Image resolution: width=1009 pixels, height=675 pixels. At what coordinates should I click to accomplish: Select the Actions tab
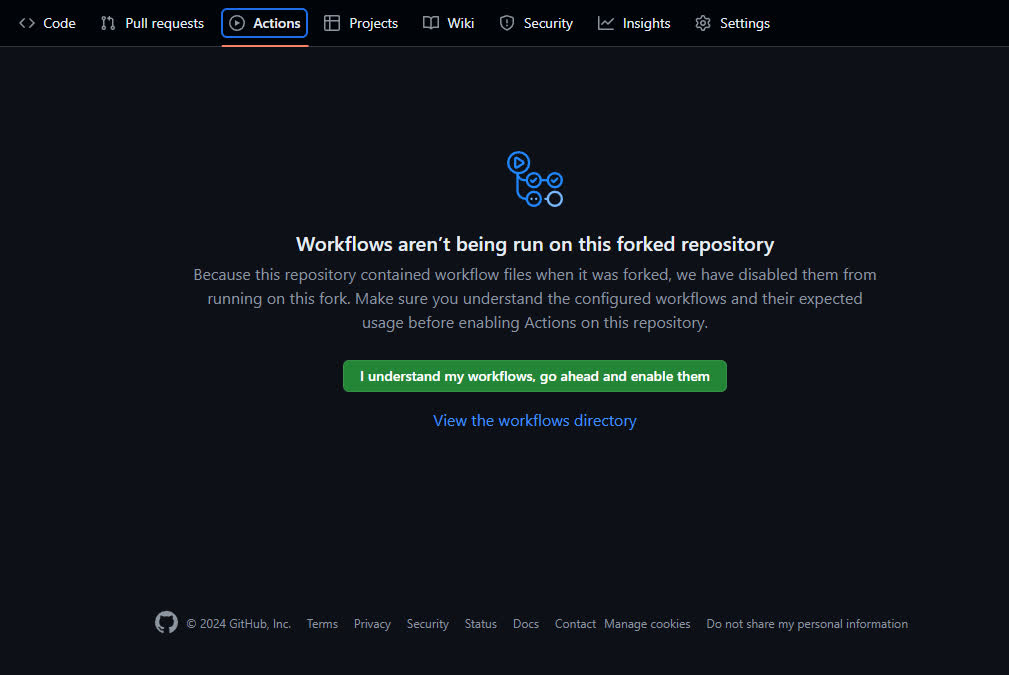pos(265,23)
